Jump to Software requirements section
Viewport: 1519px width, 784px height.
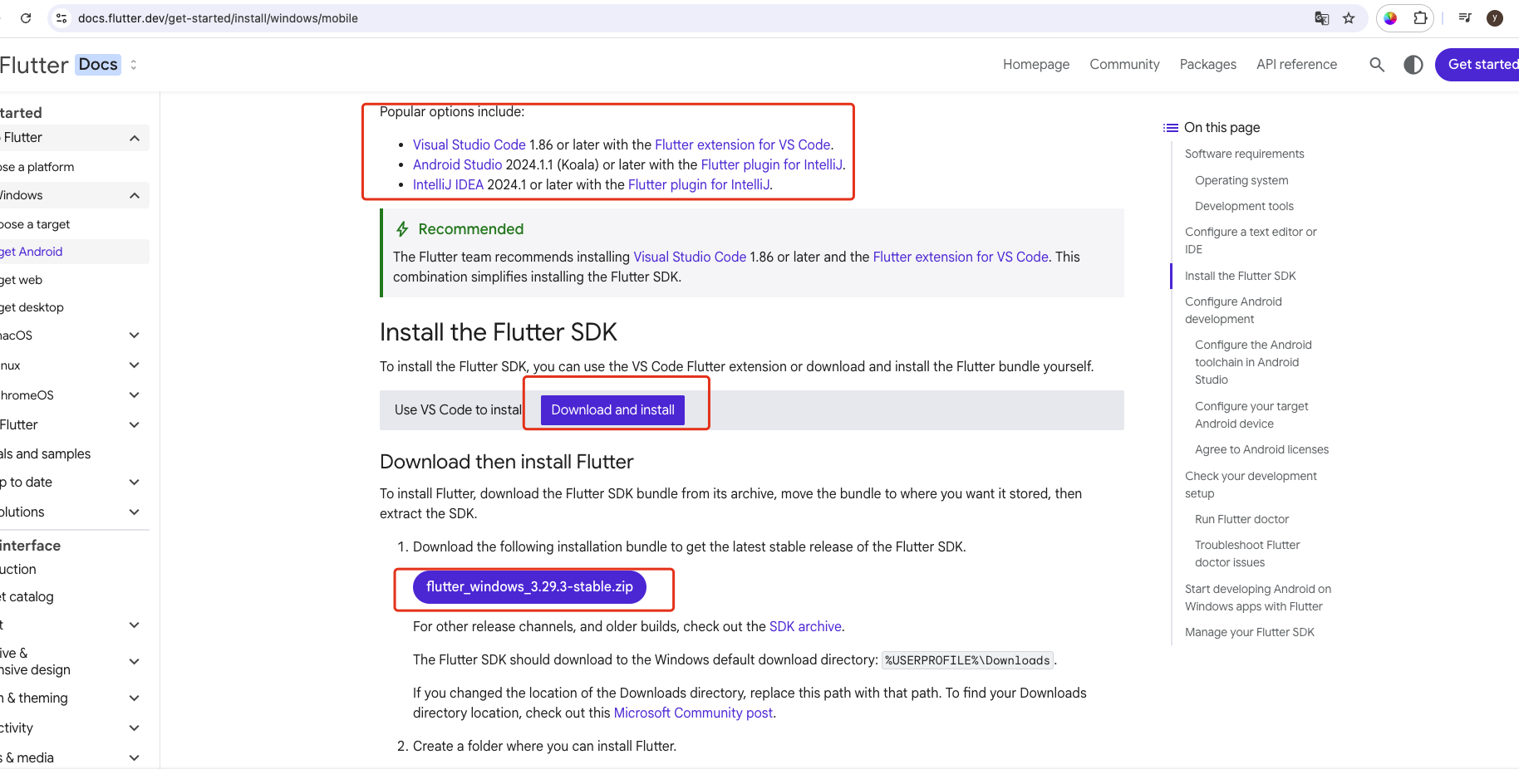pos(1244,154)
